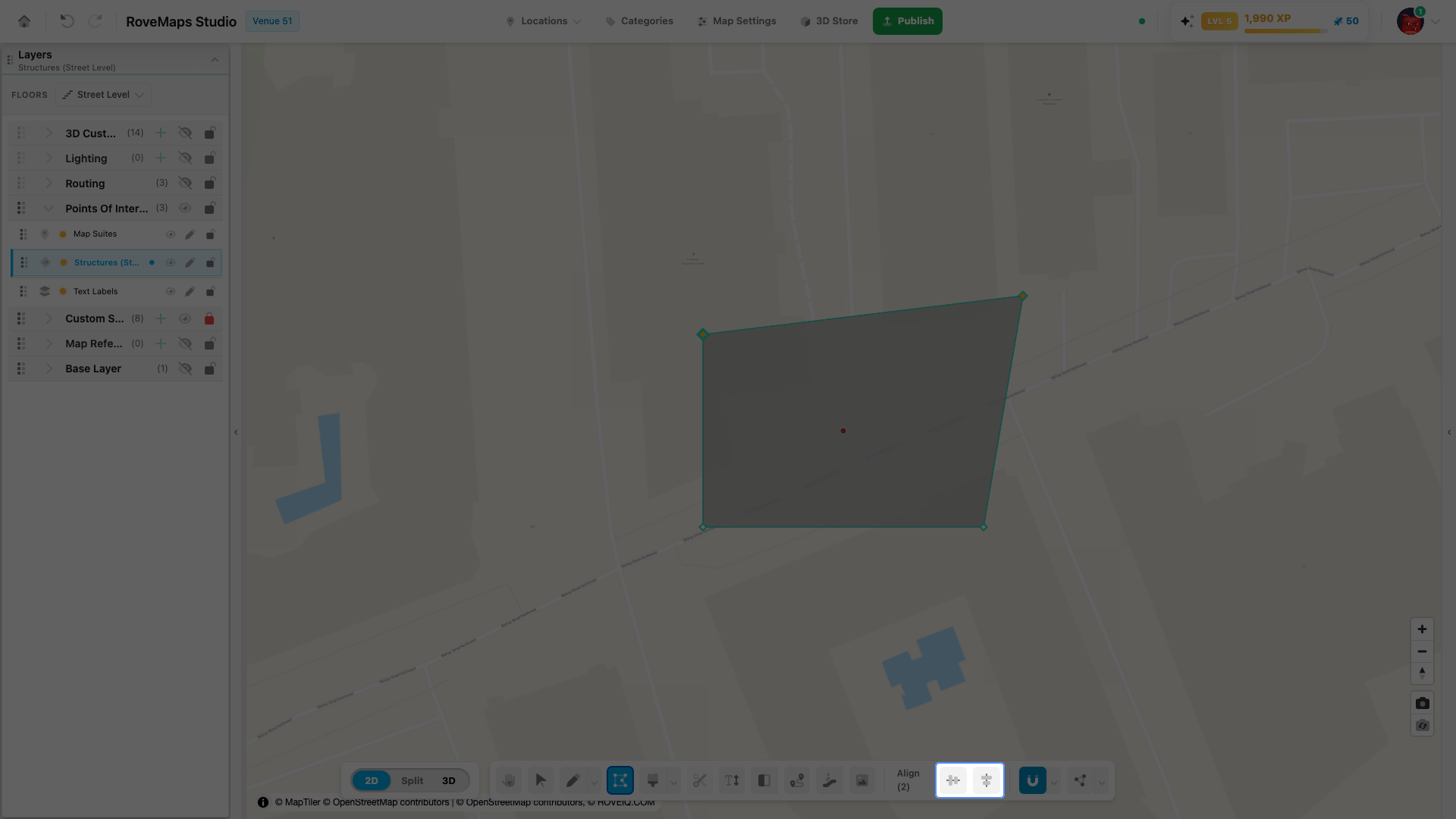Toggle the magnet snap tool

pos(1033,780)
